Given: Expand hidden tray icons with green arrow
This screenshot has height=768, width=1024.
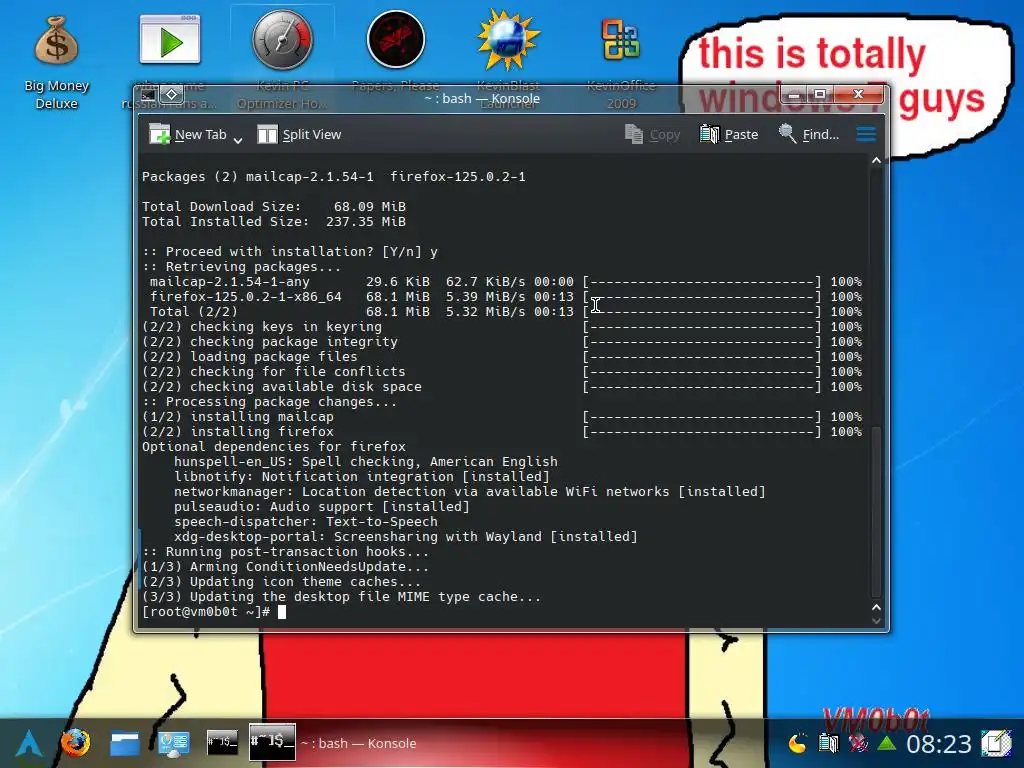Looking at the screenshot, I should coord(887,743).
